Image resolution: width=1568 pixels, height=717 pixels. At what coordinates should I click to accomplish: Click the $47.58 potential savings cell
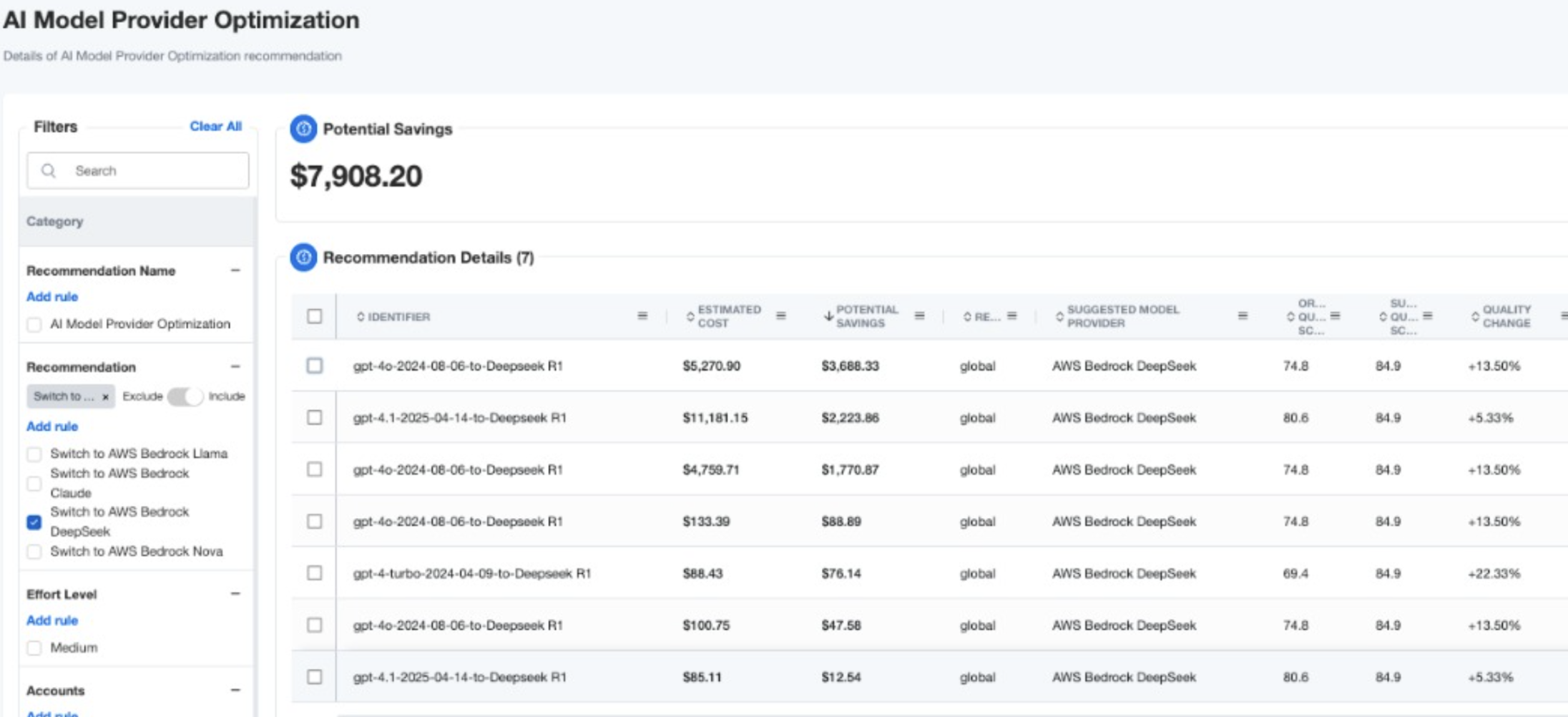pos(841,625)
